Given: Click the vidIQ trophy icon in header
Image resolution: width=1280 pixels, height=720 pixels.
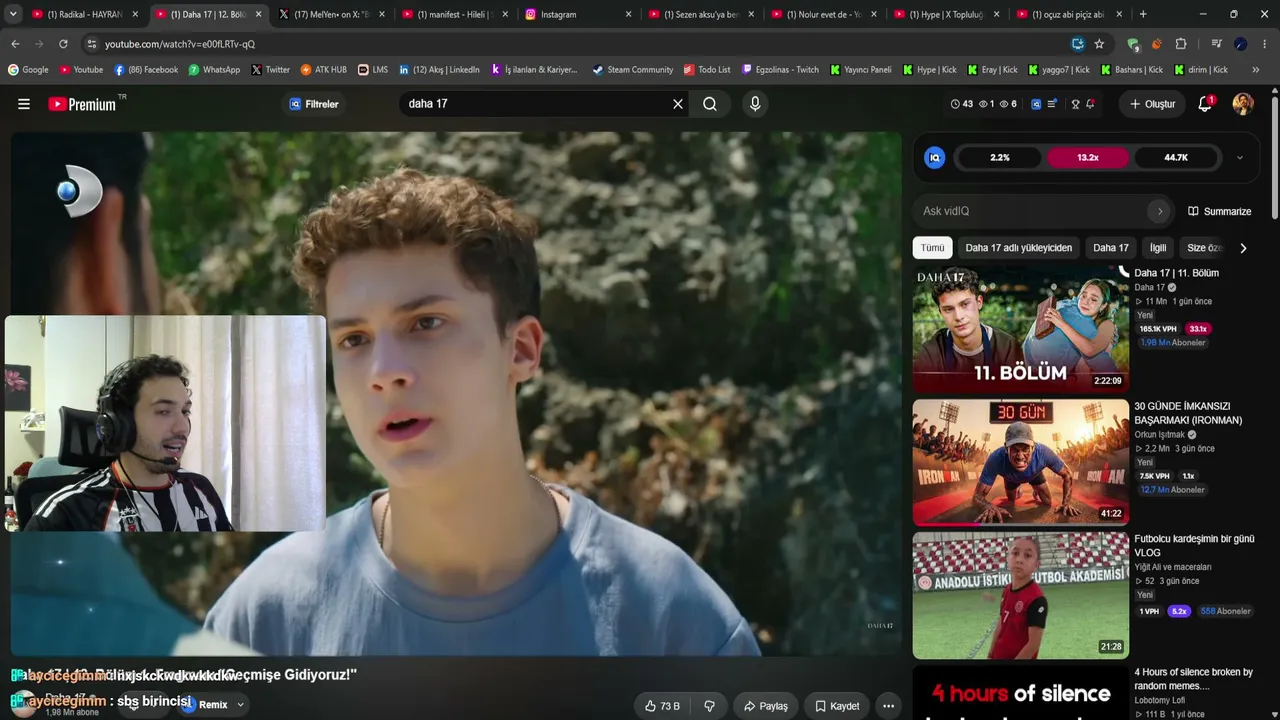Looking at the screenshot, I should 1076,104.
